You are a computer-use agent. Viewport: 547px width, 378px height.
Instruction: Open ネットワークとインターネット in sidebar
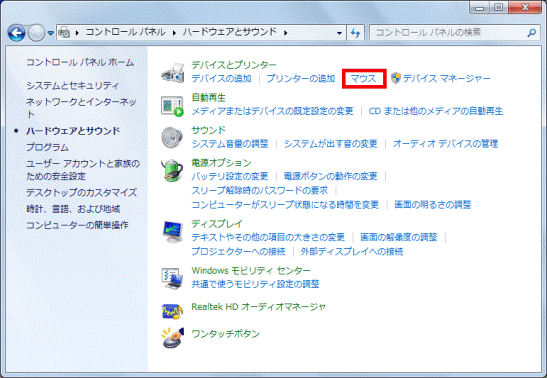coord(81,108)
